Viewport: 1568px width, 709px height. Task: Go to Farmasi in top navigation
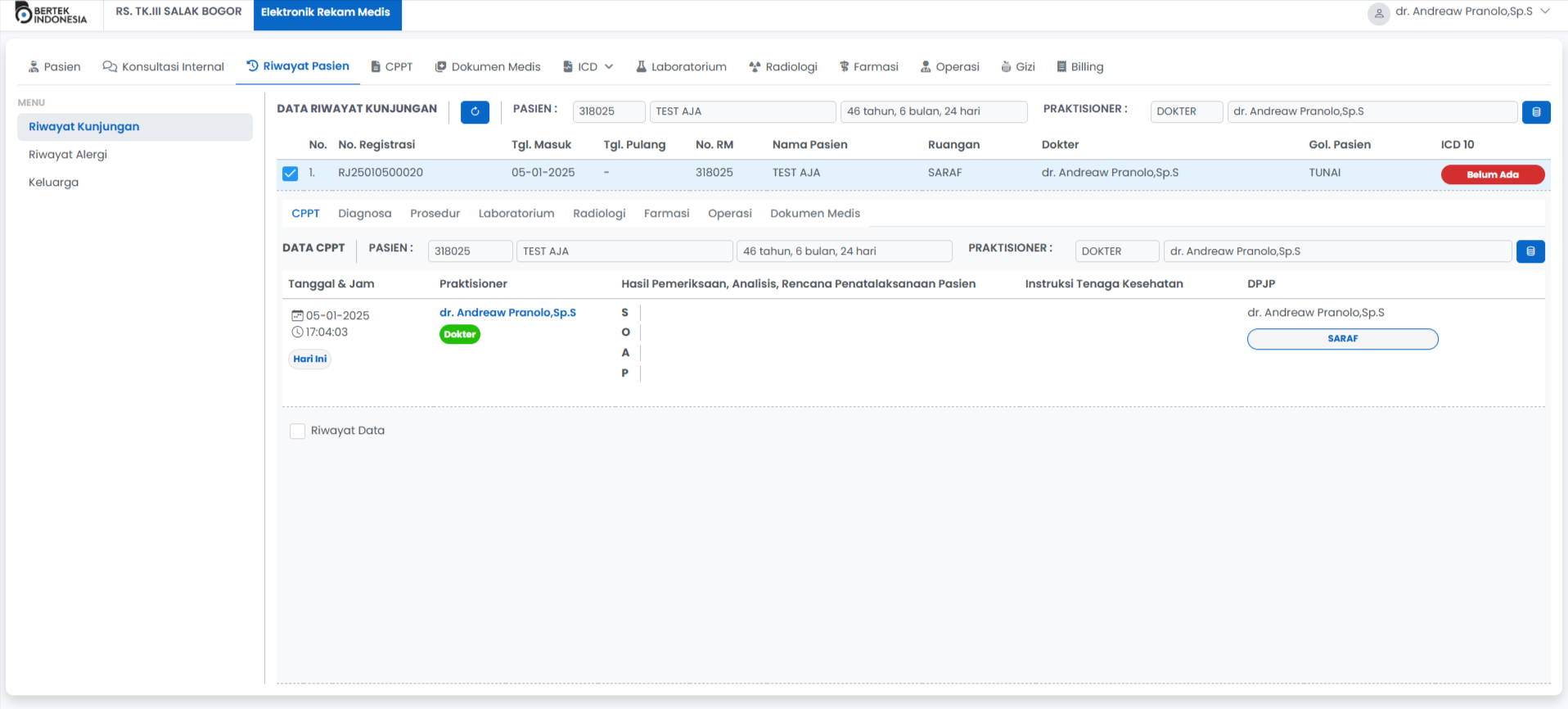(x=868, y=67)
